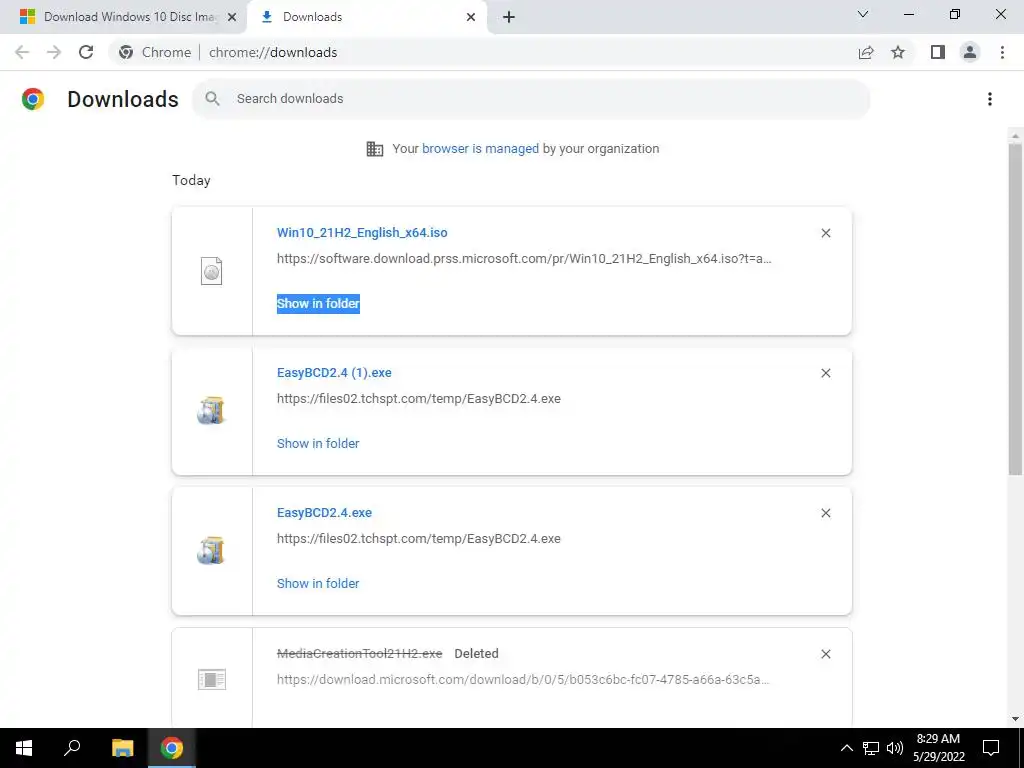
Task: Click the Win10 ISO disc file icon
Action: [x=212, y=271]
